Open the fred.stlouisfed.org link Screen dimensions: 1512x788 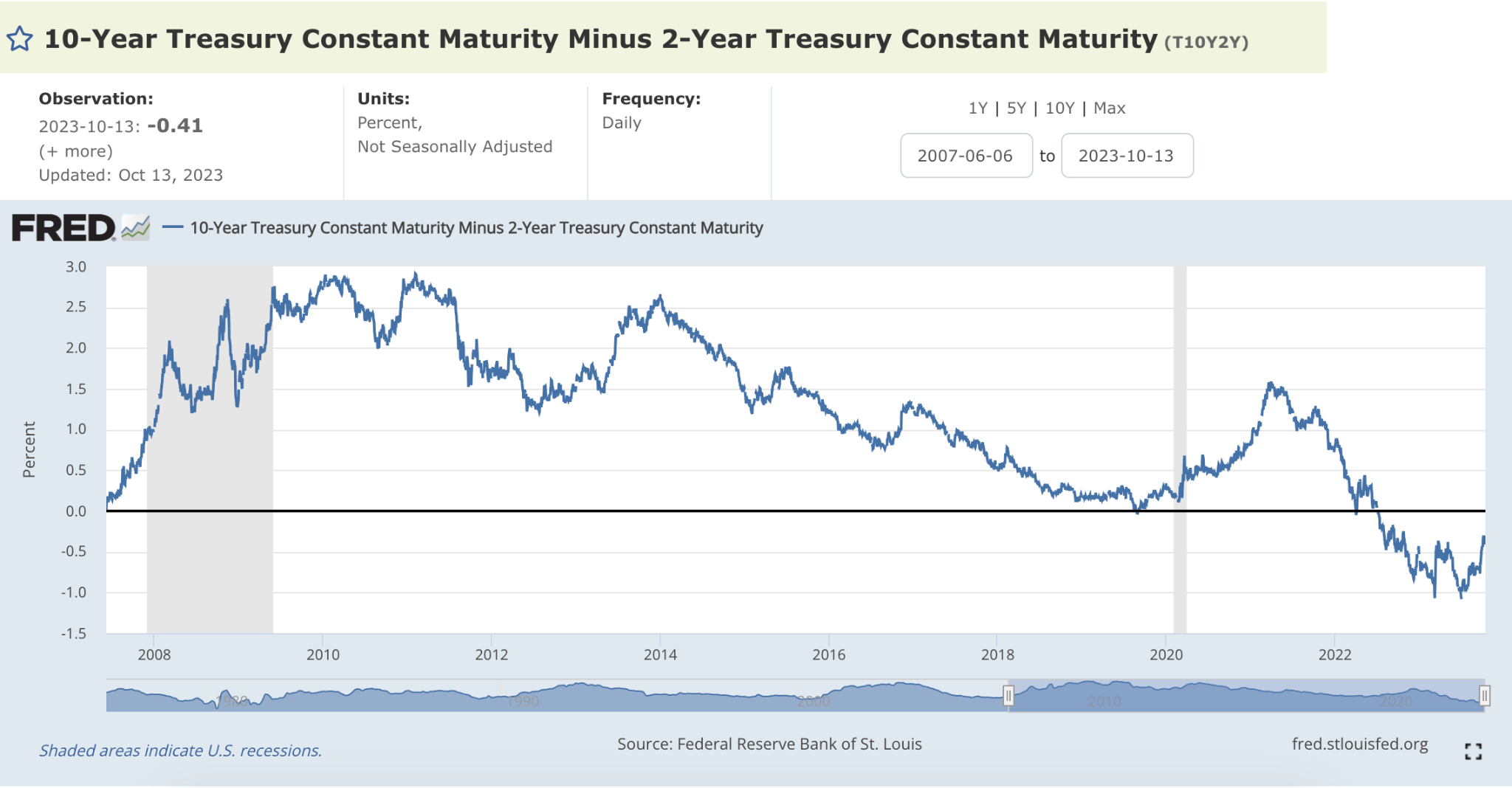coord(1360,744)
